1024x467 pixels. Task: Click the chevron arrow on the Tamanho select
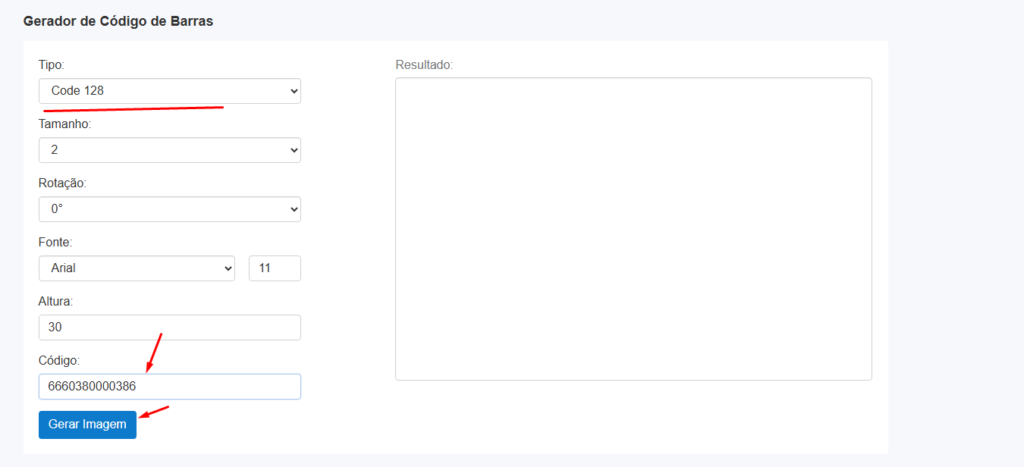[x=293, y=150]
